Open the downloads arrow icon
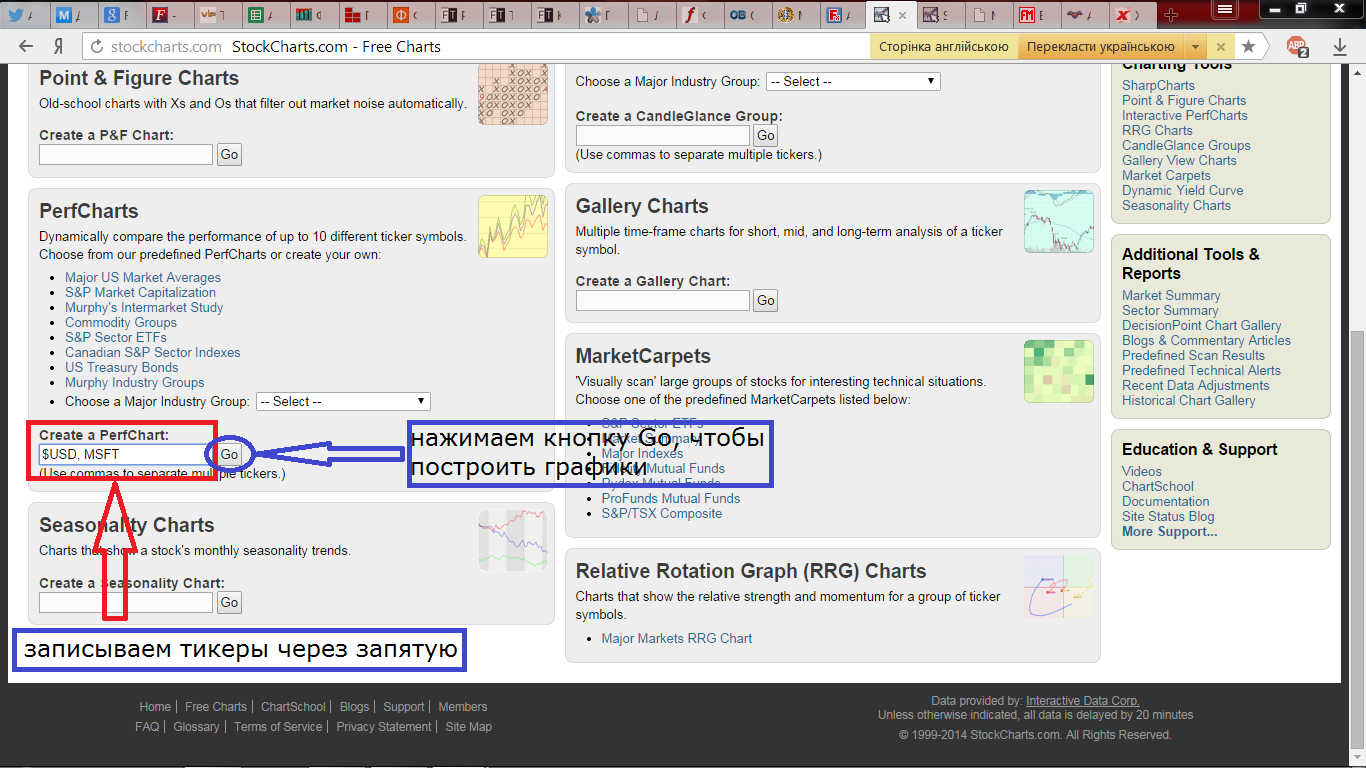The image size is (1366, 768). 1340,46
